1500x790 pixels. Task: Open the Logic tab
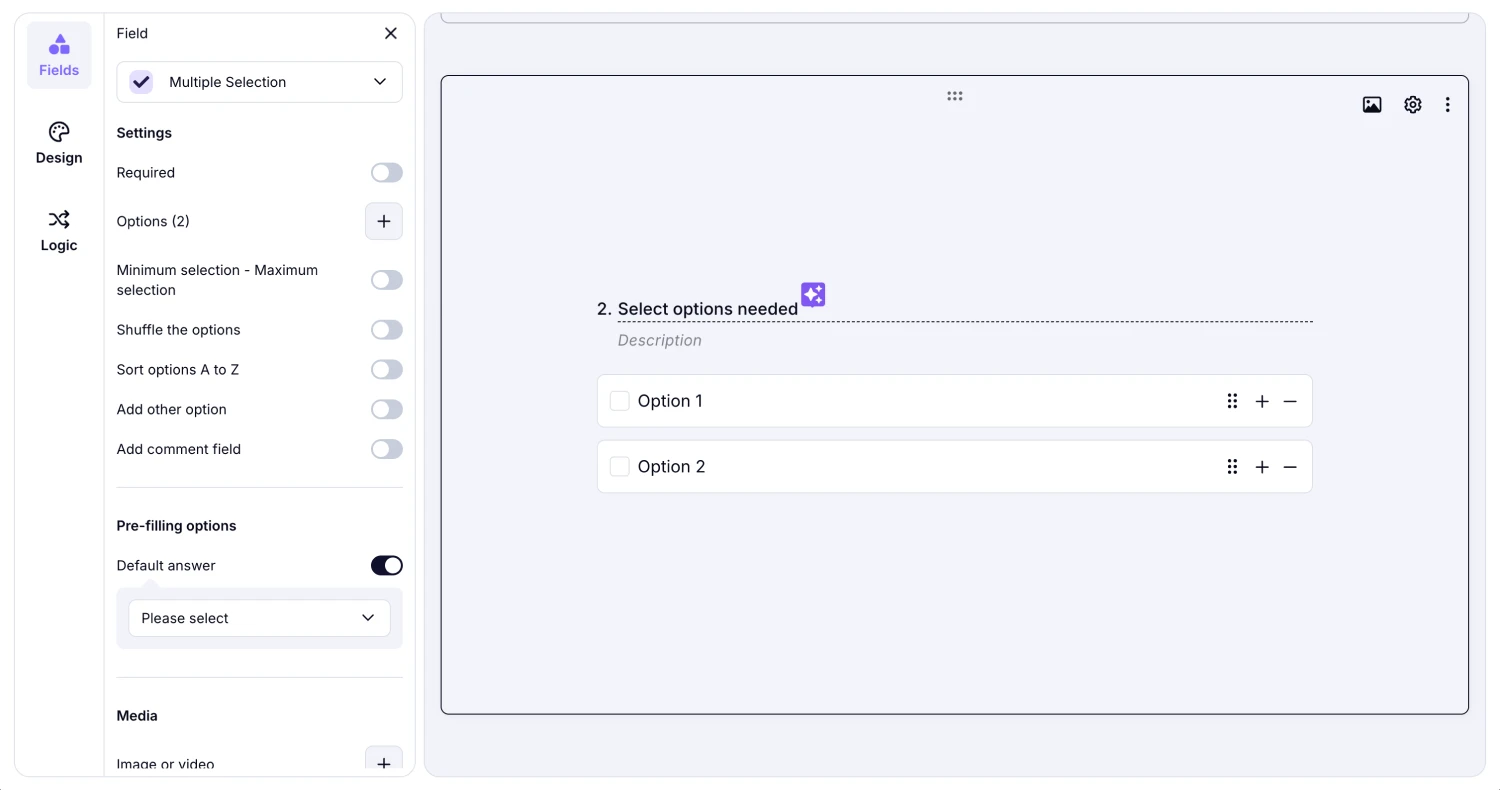pos(59,230)
